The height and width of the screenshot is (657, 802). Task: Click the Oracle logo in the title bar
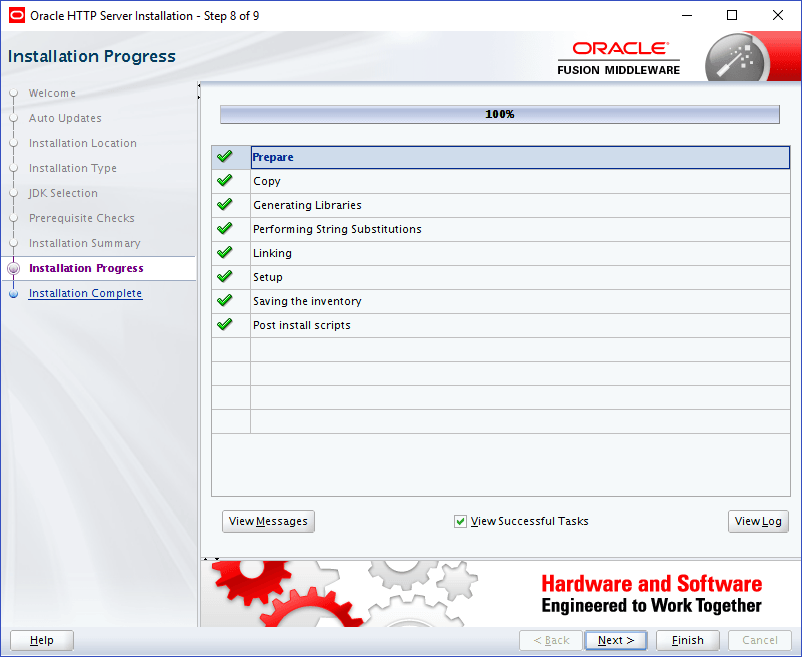(15, 15)
